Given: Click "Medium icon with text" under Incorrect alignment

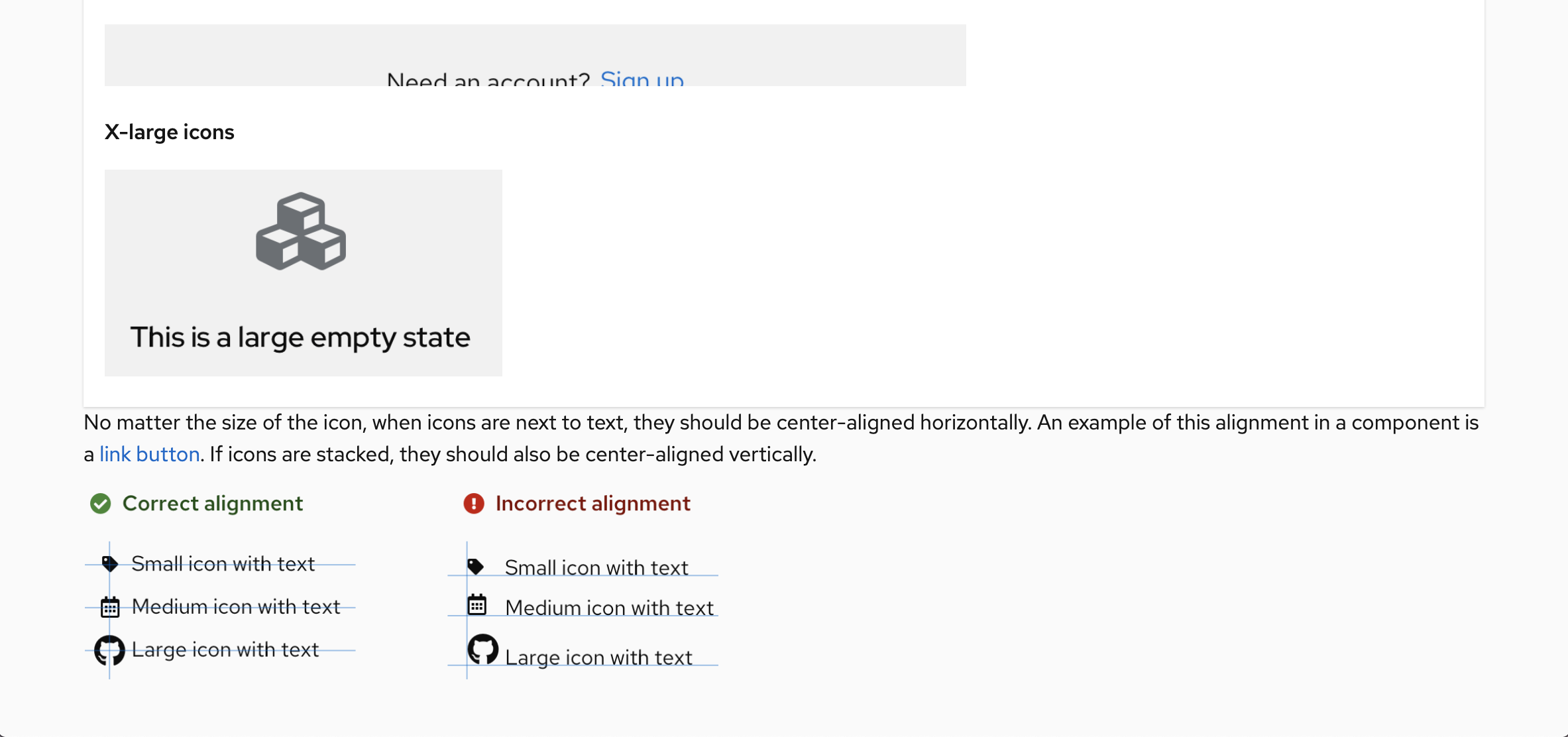Looking at the screenshot, I should point(609,608).
